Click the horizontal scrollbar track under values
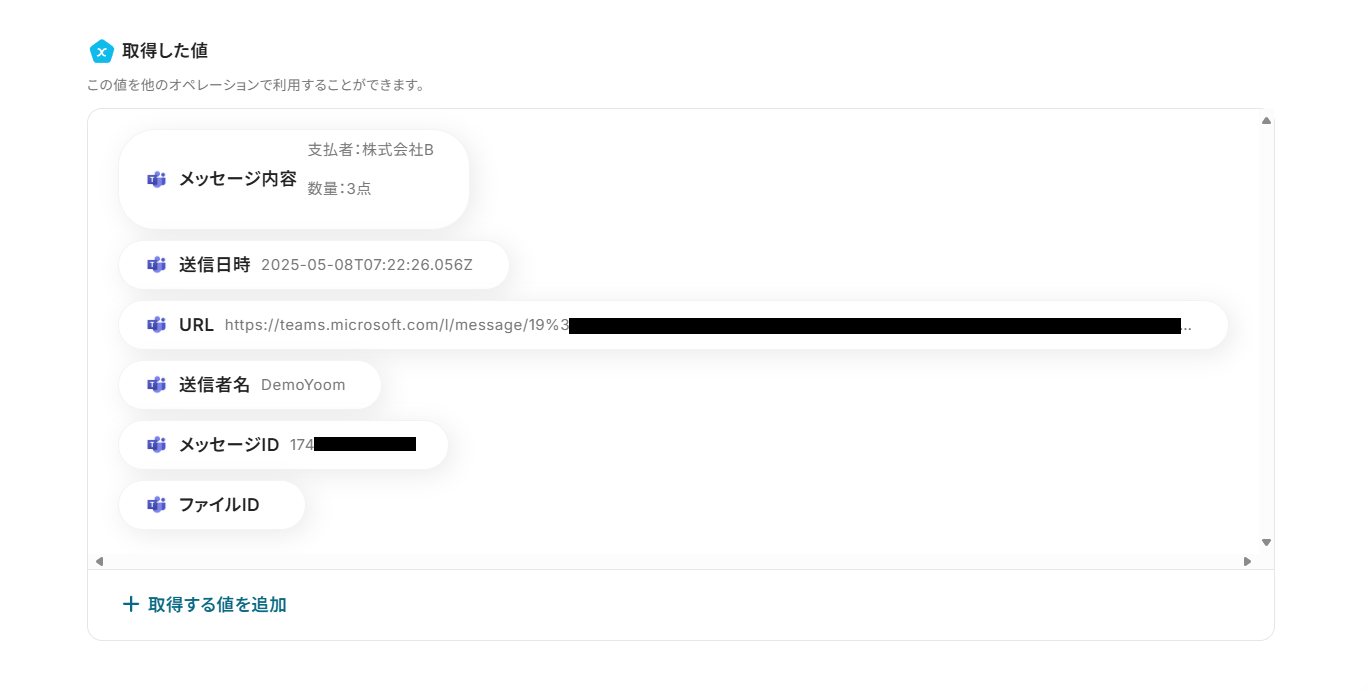This screenshot has width=1368, height=690. click(673, 561)
